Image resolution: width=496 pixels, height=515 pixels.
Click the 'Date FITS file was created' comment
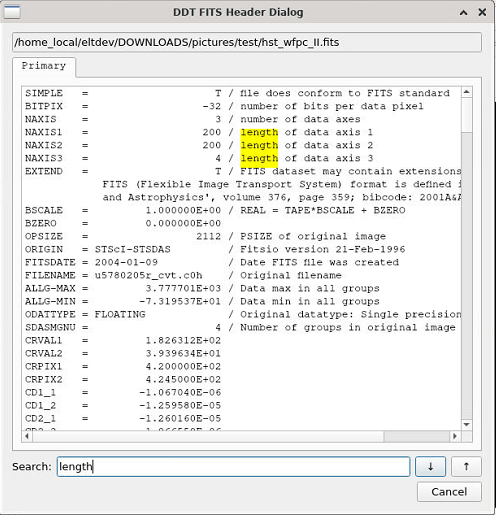tap(320, 262)
